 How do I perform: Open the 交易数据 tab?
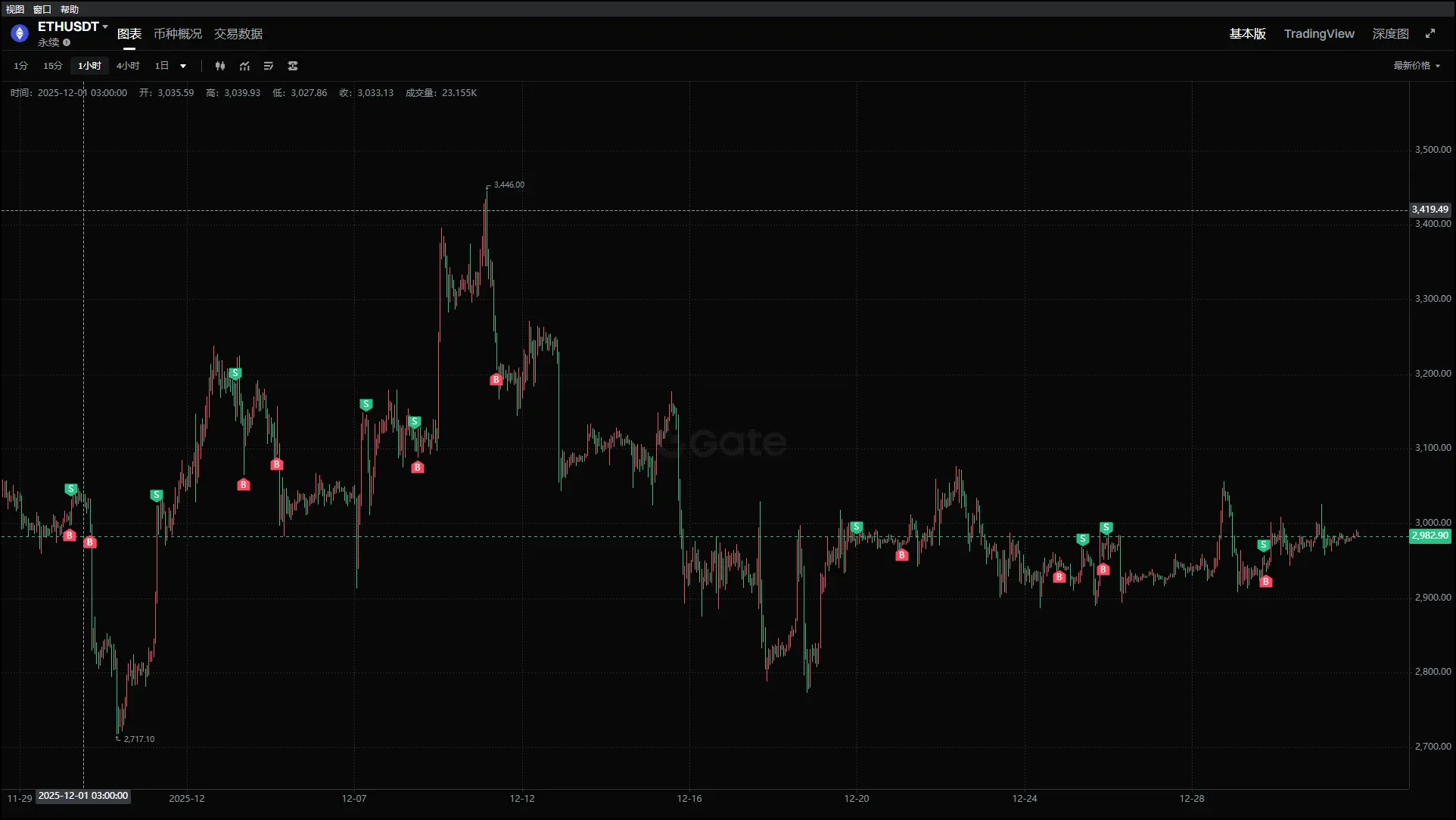click(238, 34)
